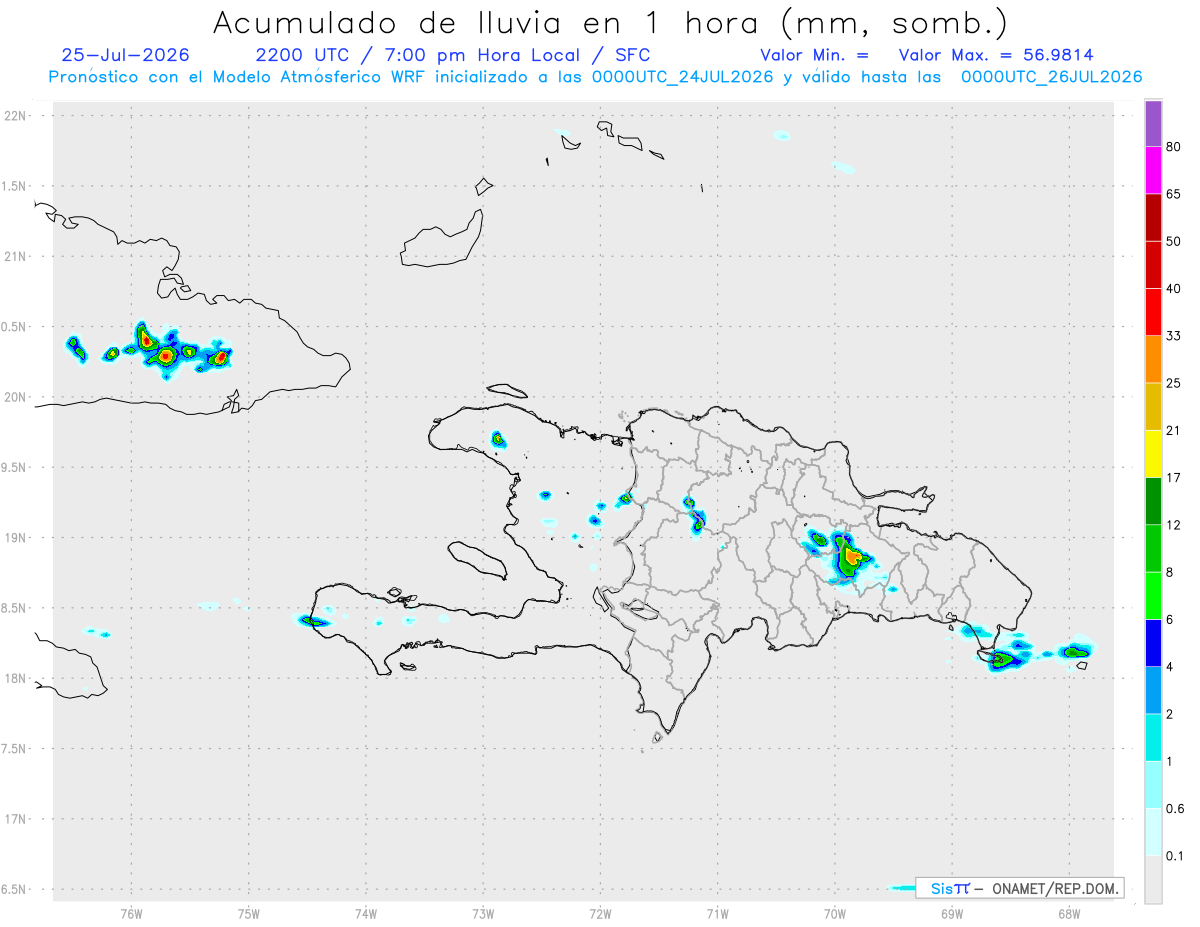Click the '22N' latitude label
Screen dimensions: 1200x927
(x=15, y=116)
